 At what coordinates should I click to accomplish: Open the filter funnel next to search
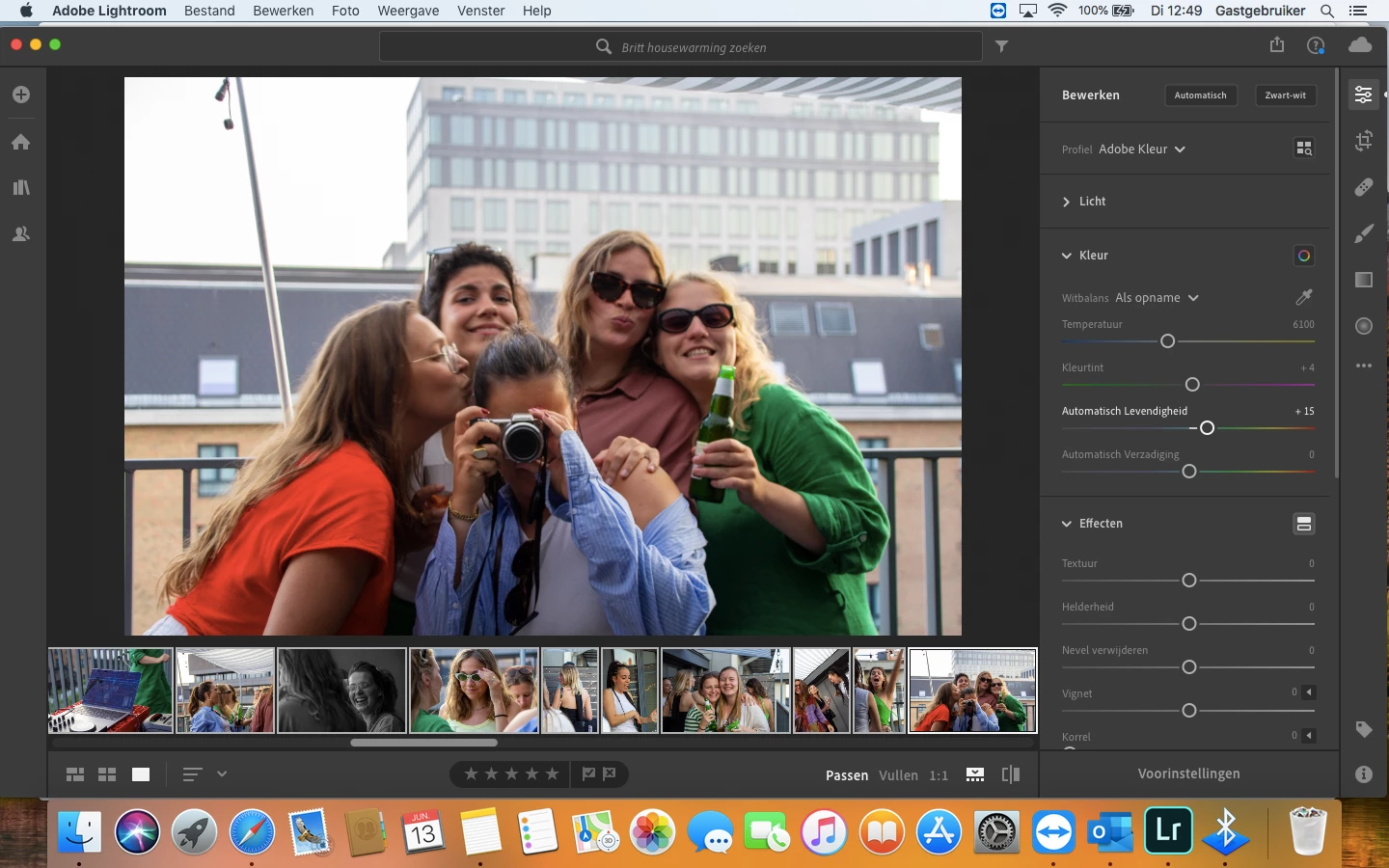point(1002,46)
